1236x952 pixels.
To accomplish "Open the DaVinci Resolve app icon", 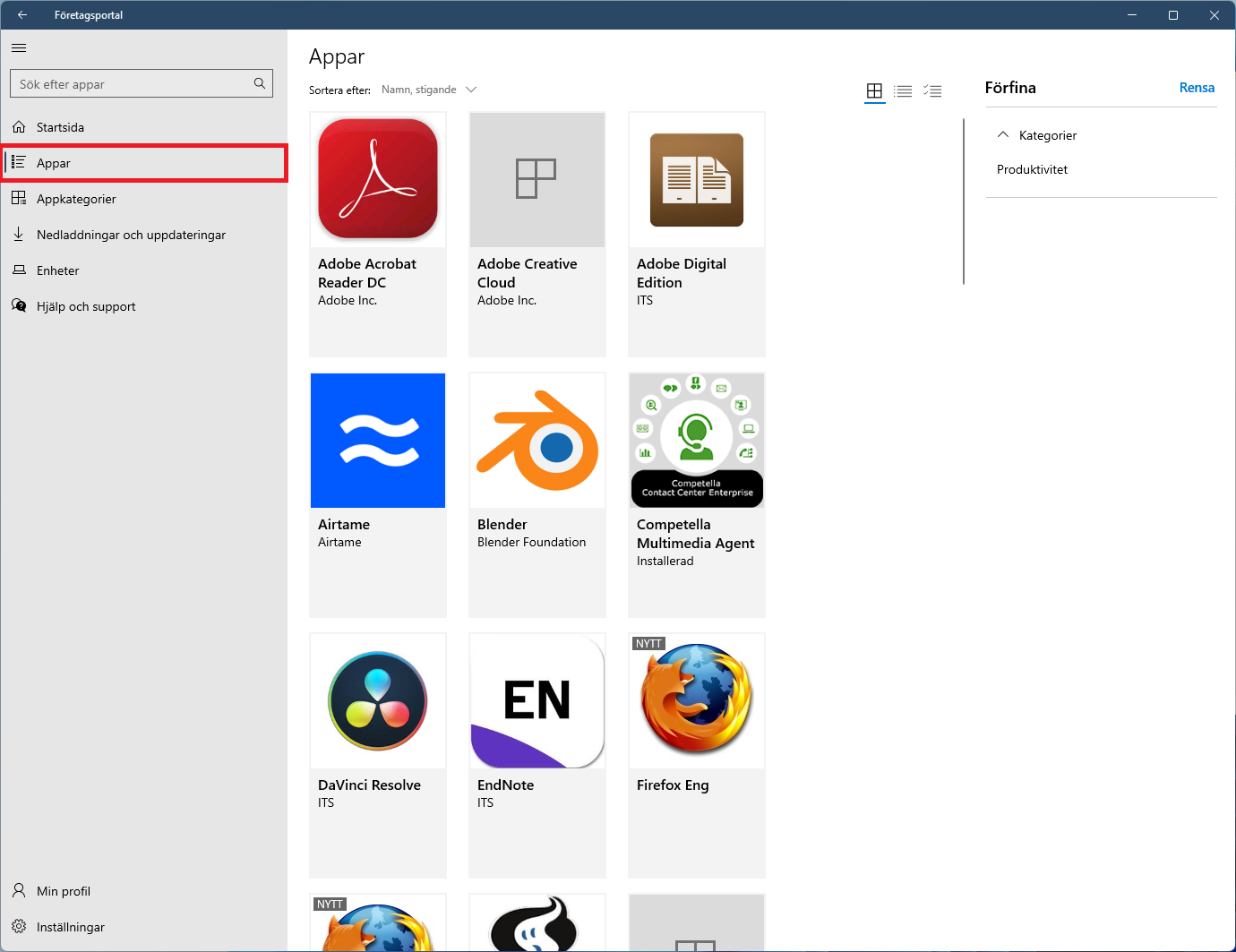I will click(x=378, y=701).
